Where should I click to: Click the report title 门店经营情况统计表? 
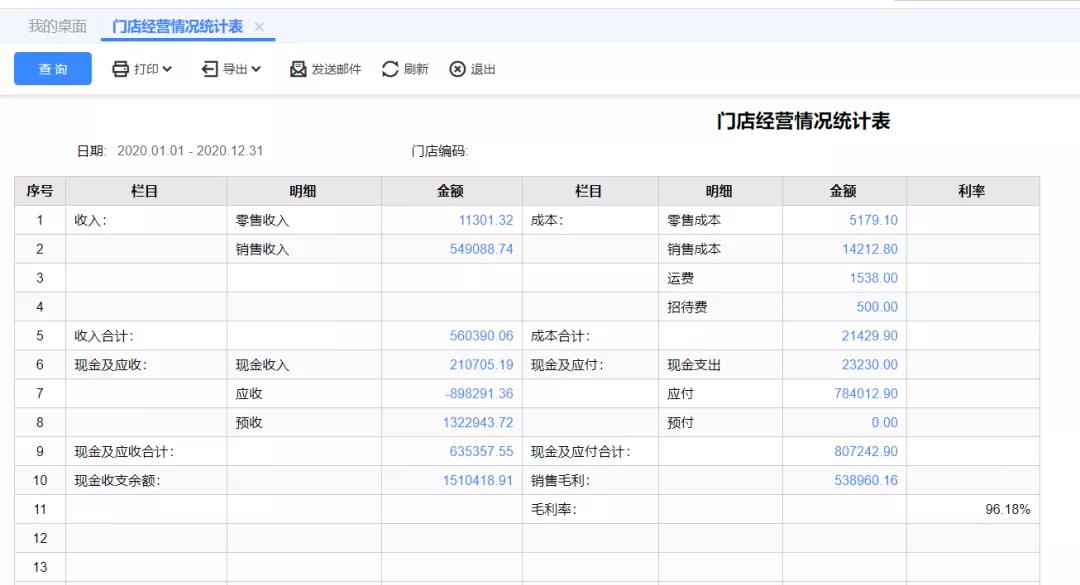pyautogui.click(x=803, y=121)
